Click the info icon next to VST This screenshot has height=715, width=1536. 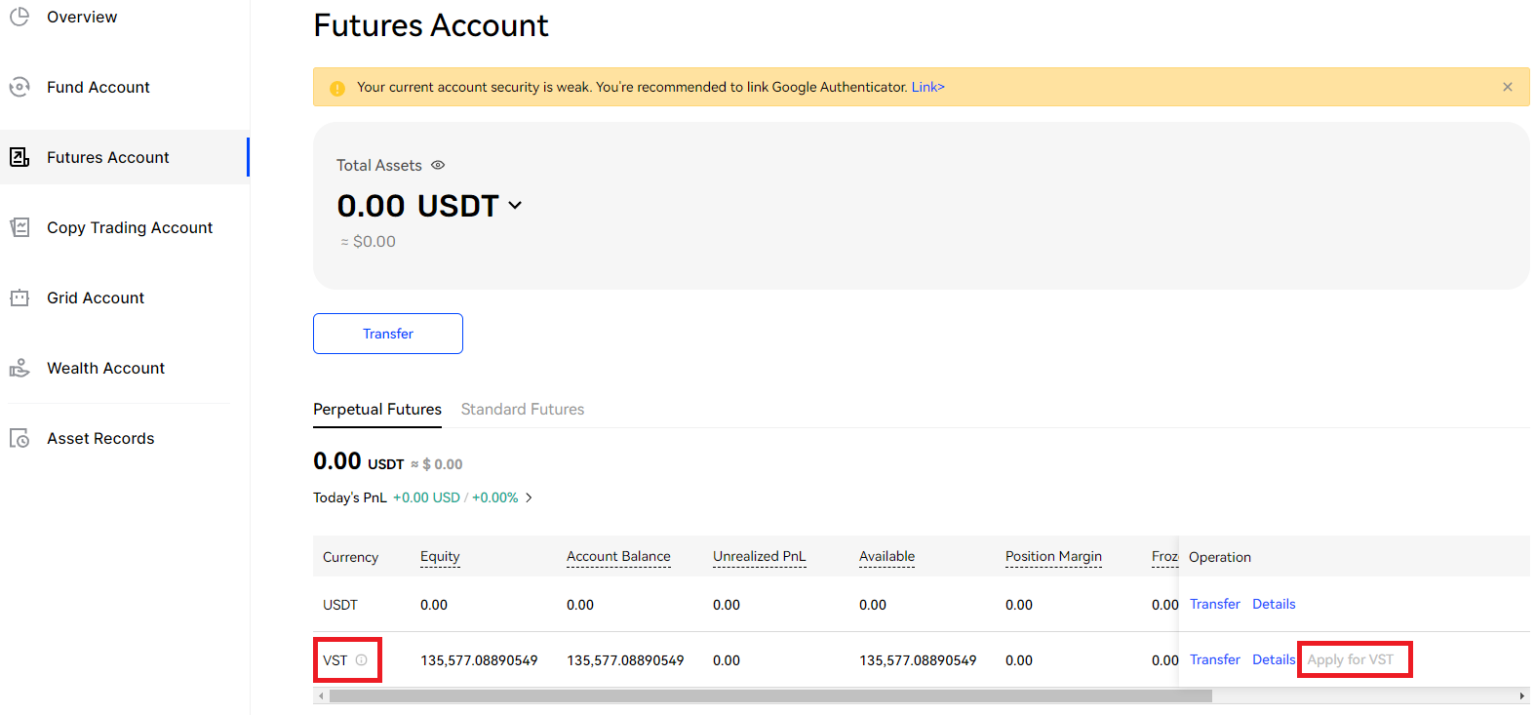coord(363,660)
